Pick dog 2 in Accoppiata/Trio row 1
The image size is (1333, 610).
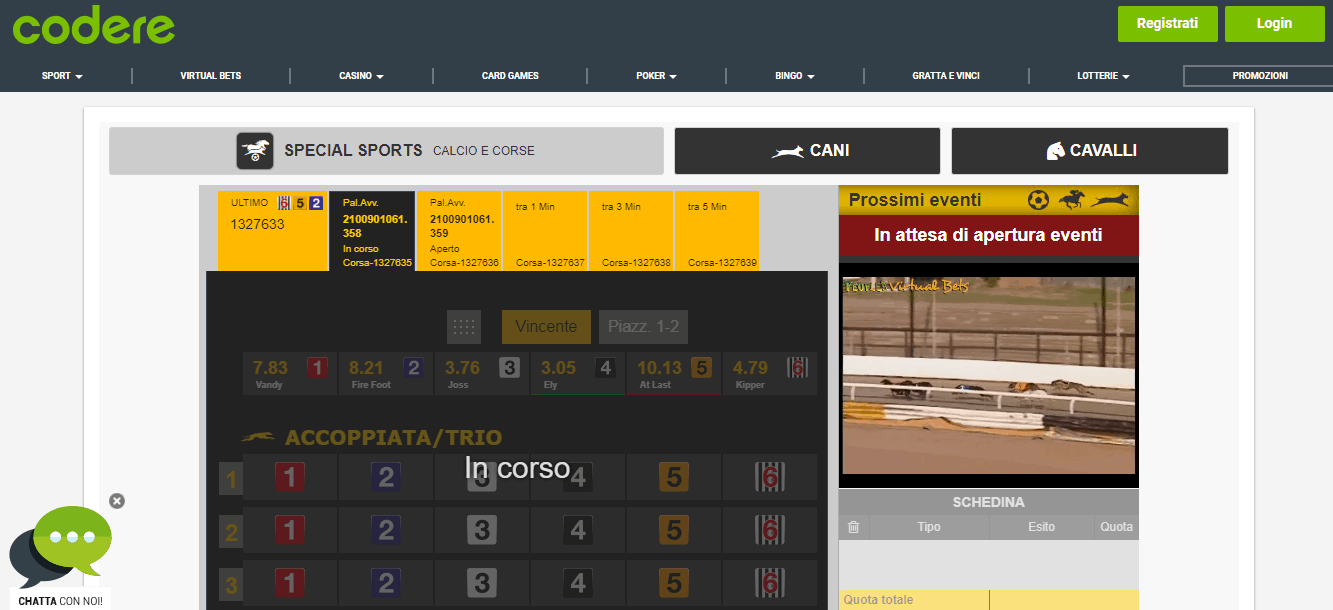(386, 478)
